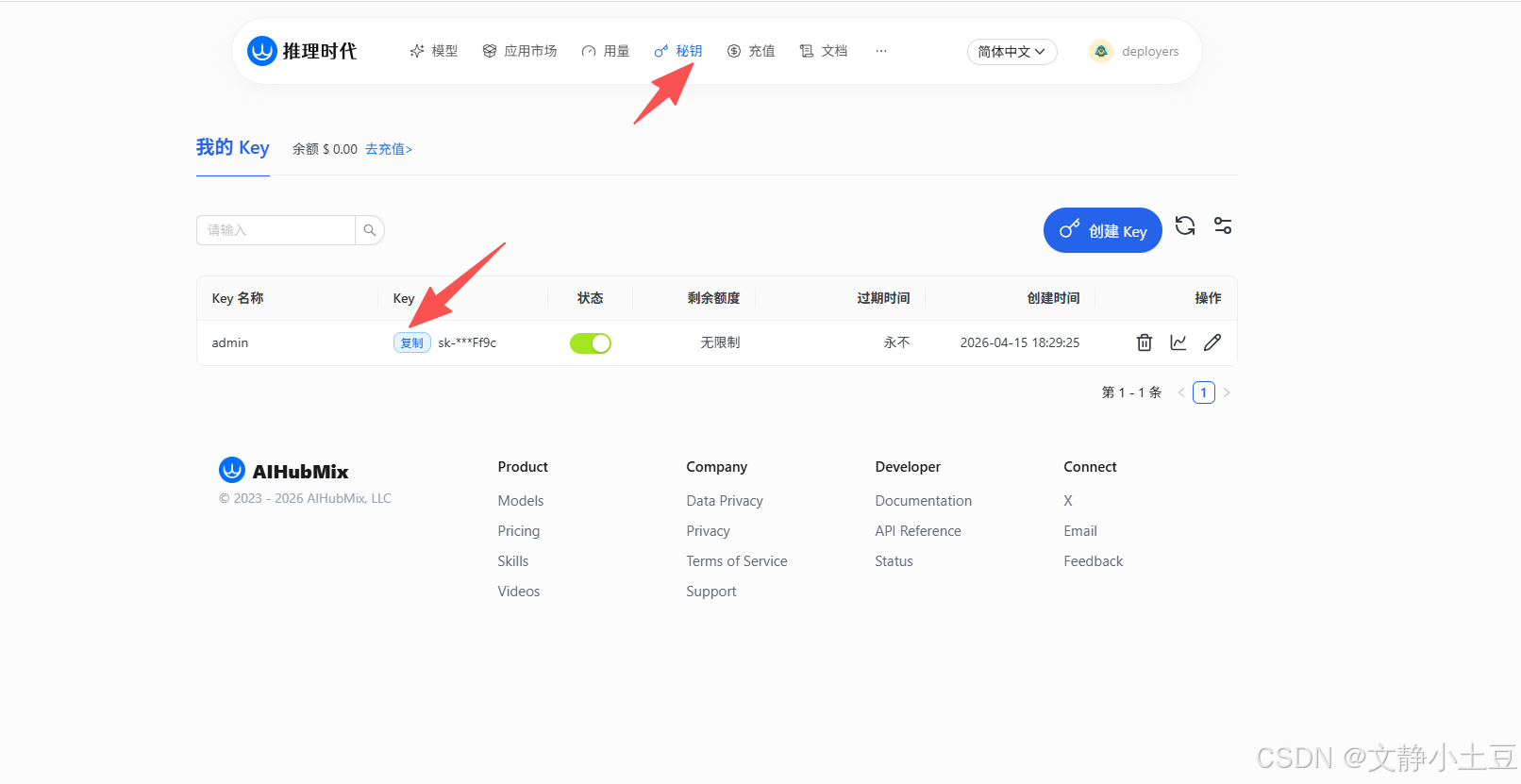Screen dimensions: 1521x784
Task: View usage chart for admin key
Action: [1178, 342]
